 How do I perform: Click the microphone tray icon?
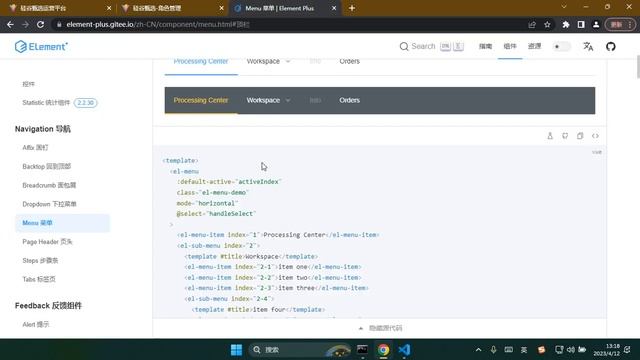click(x=493, y=350)
